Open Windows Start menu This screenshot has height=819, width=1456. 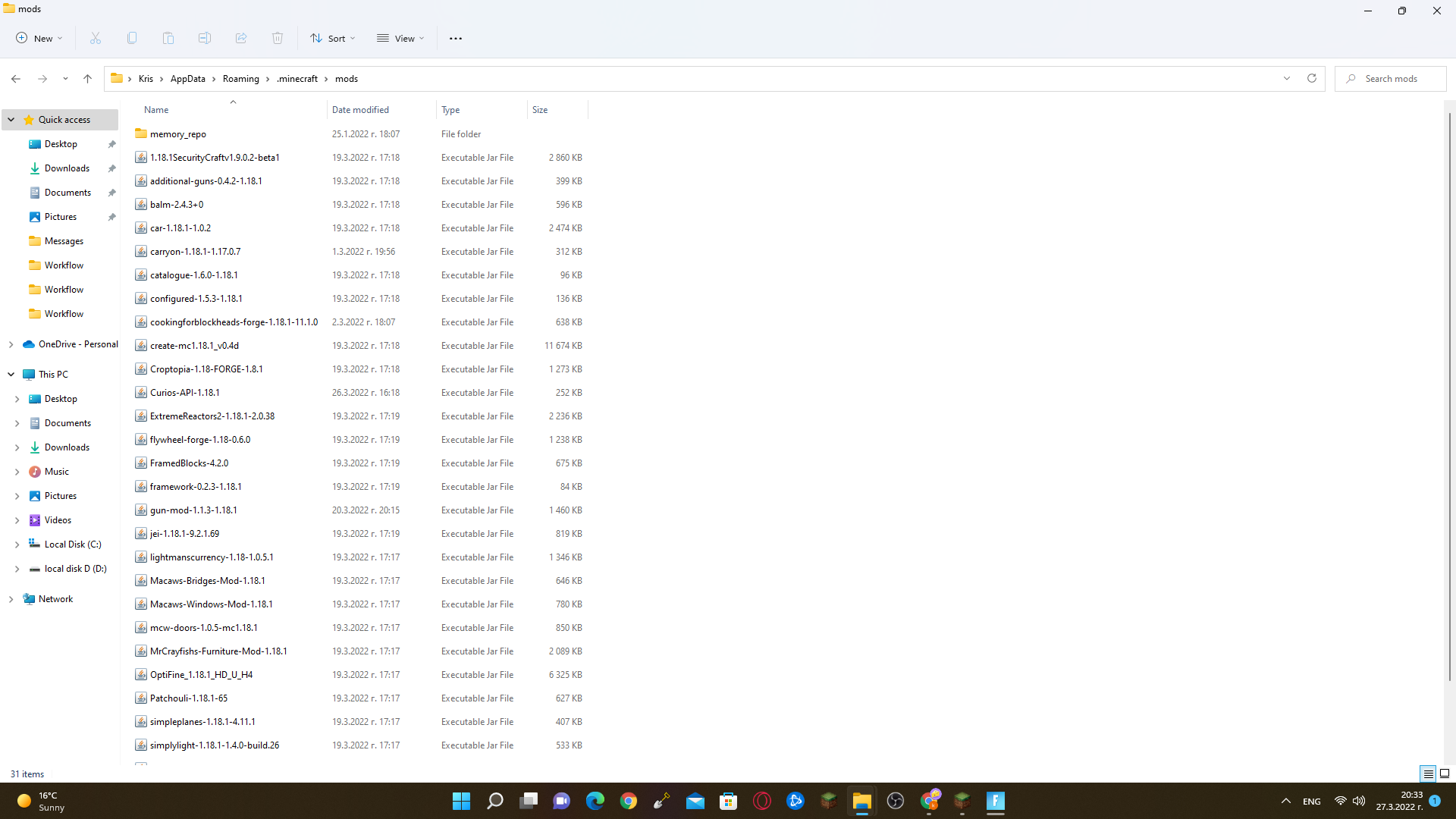tap(461, 801)
